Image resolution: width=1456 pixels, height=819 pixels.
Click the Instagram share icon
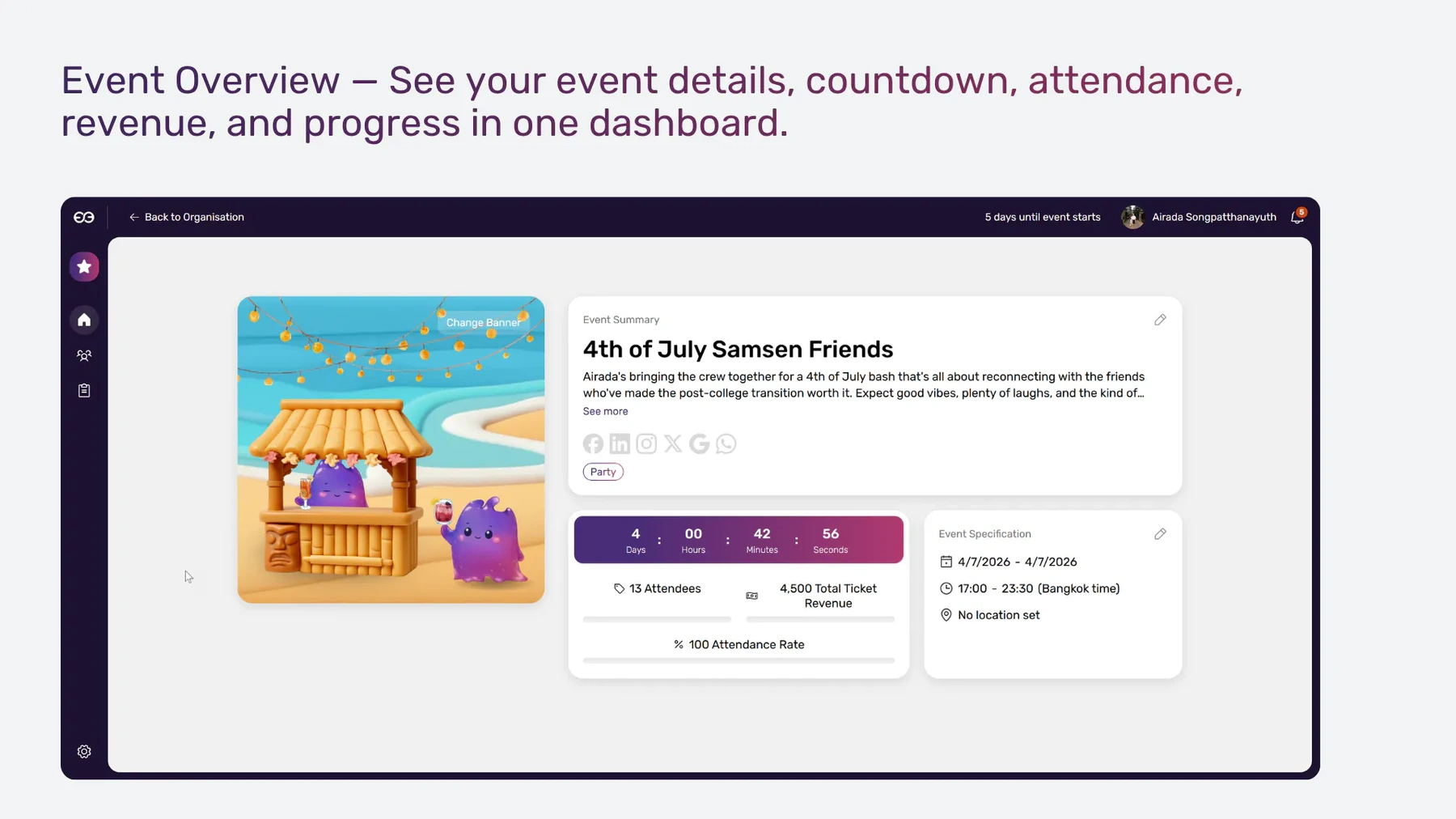[646, 443]
